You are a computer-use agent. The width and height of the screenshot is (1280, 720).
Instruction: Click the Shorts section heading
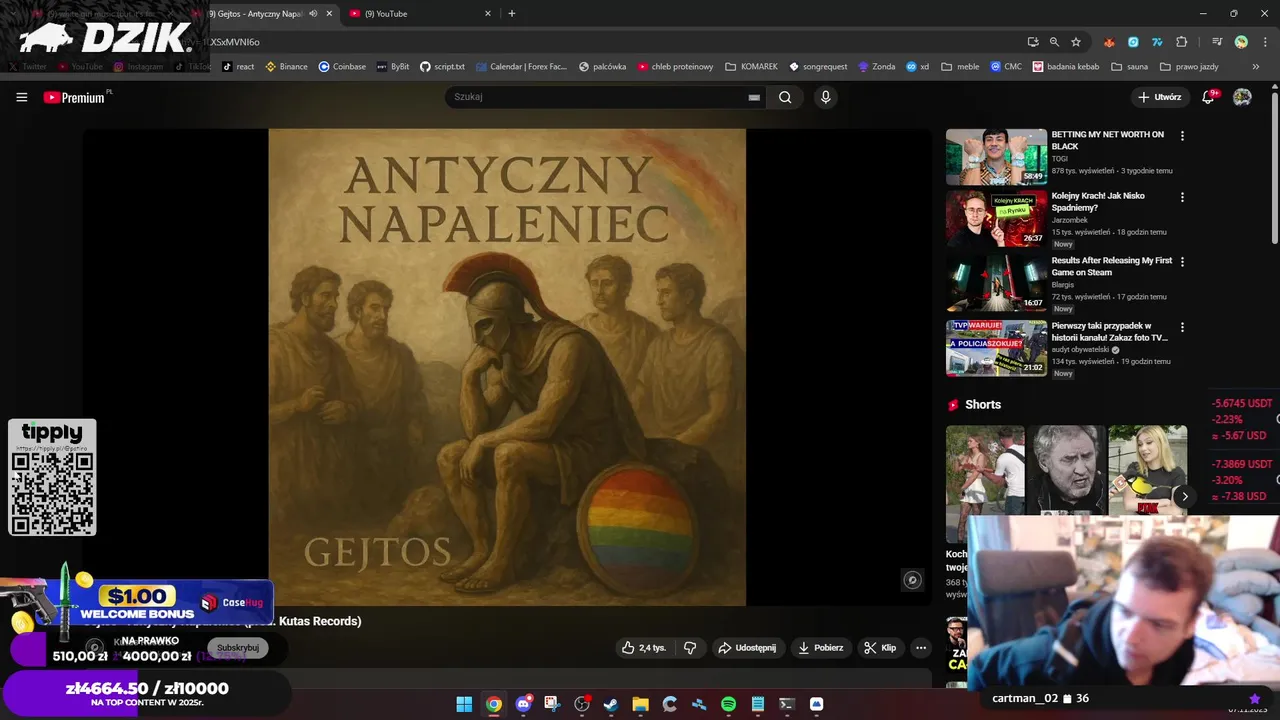[983, 405]
